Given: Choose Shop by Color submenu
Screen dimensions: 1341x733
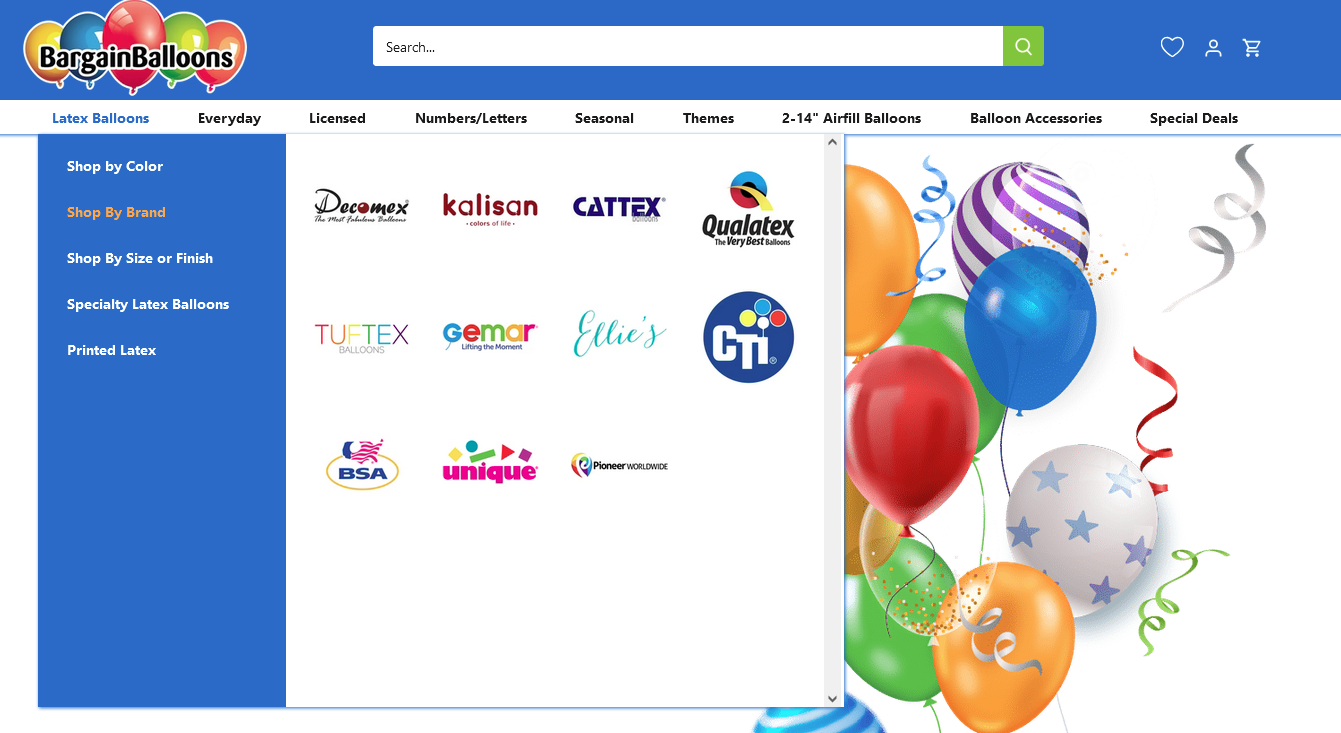Looking at the screenshot, I should click(x=115, y=166).
